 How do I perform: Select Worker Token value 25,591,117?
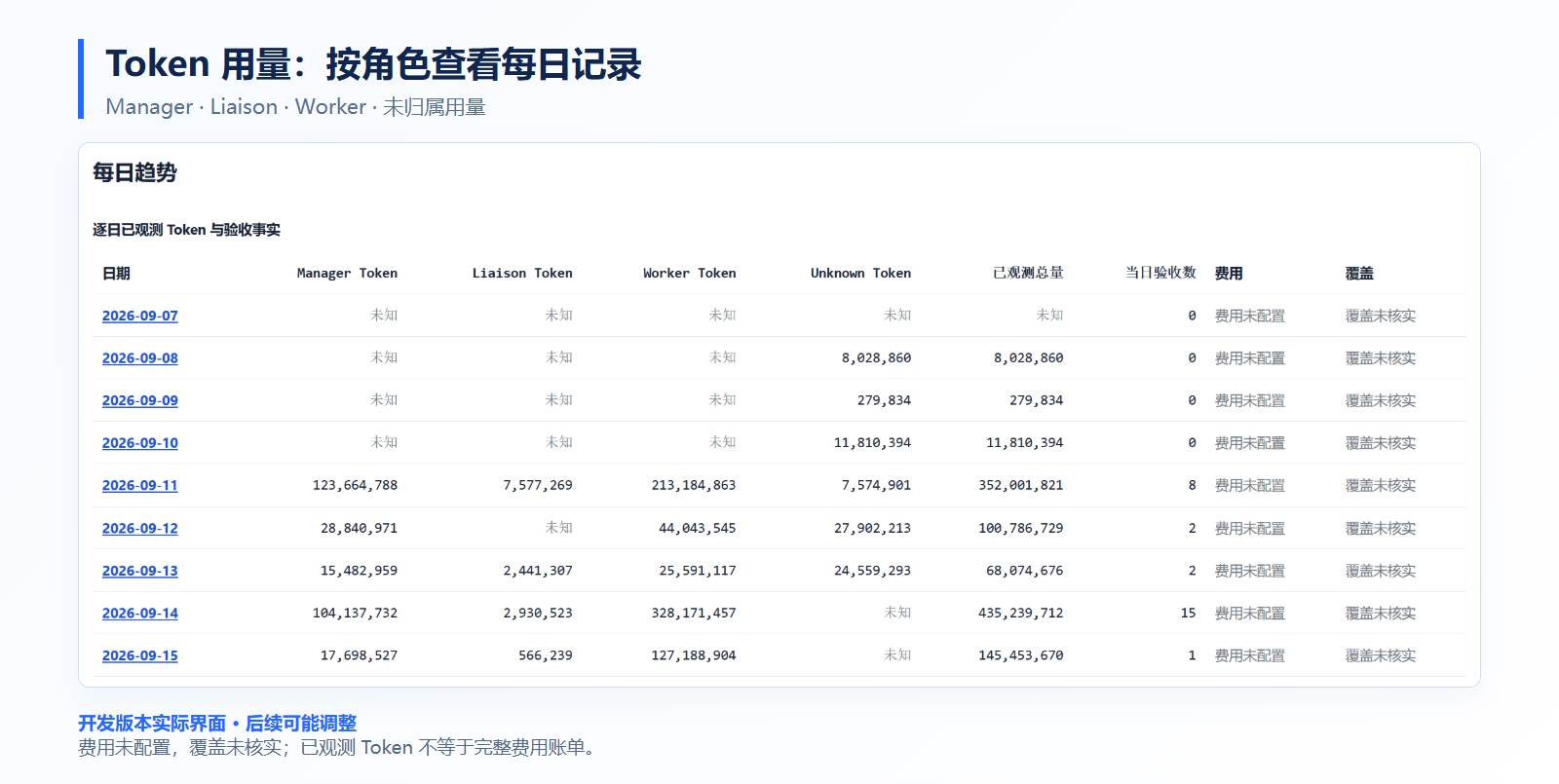pyautogui.click(x=698, y=571)
